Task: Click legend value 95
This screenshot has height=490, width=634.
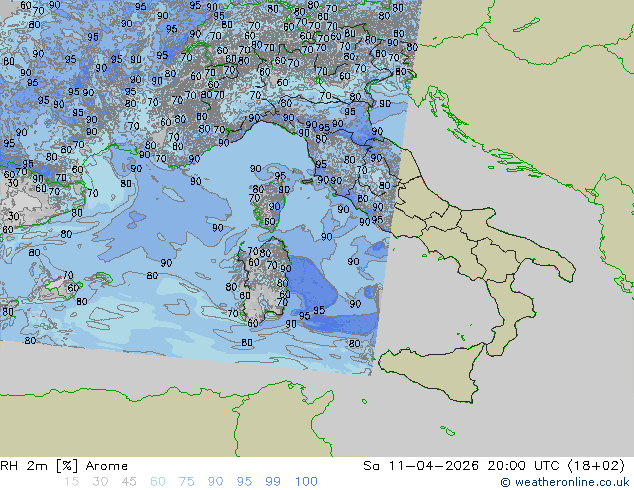Action: click(244, 482)
